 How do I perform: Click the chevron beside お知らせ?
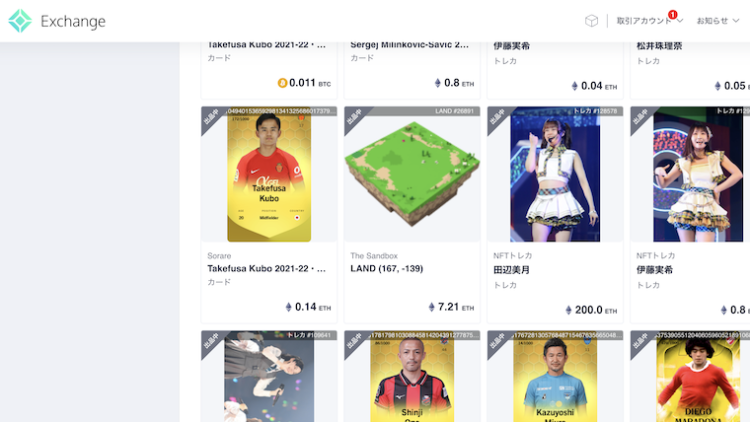click(736, 21)
